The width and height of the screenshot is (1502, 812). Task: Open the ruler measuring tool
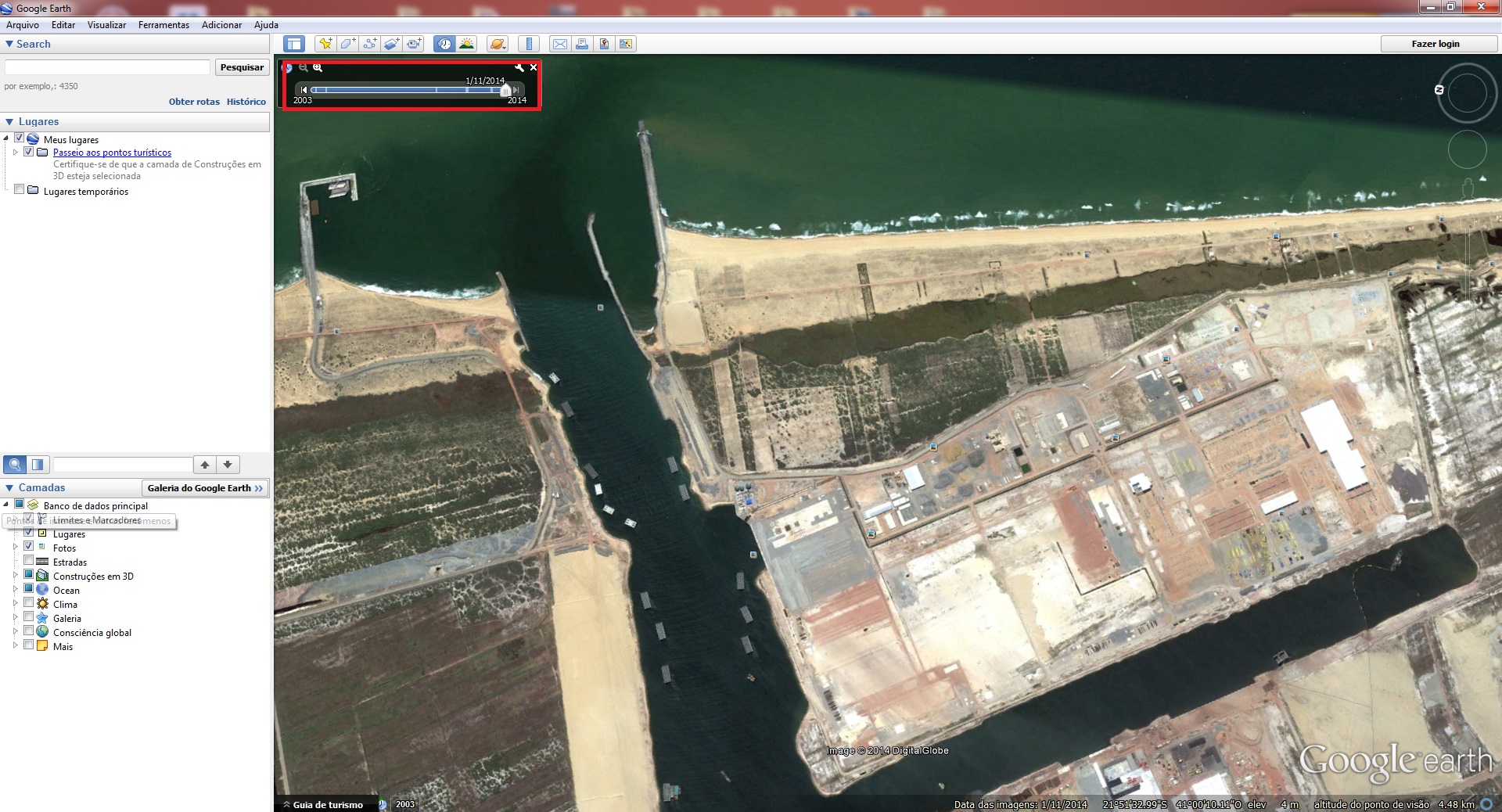530,44
